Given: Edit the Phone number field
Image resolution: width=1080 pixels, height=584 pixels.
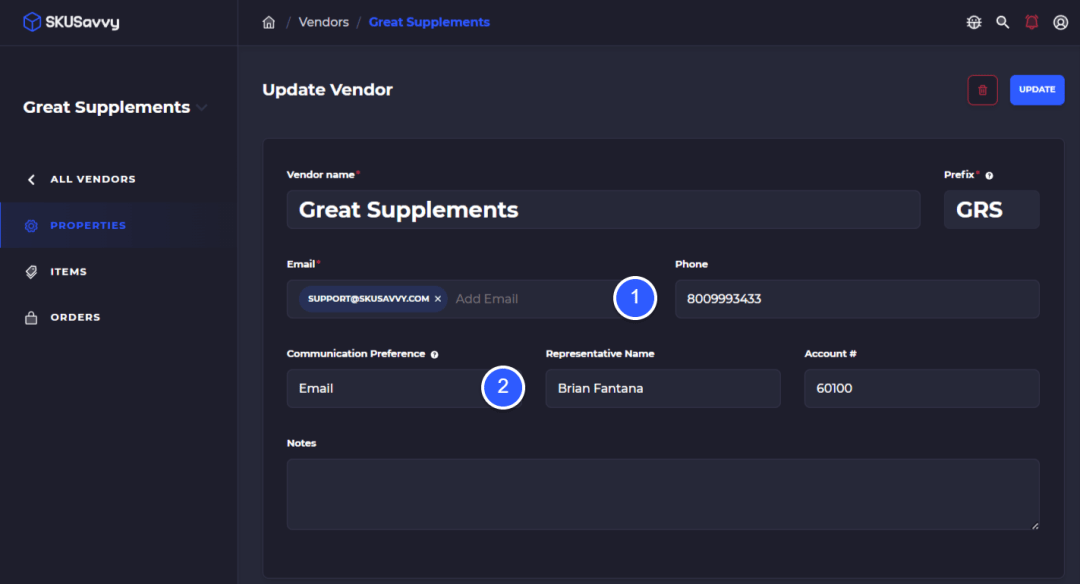Looking at the screenshot, I should [858, 299].
